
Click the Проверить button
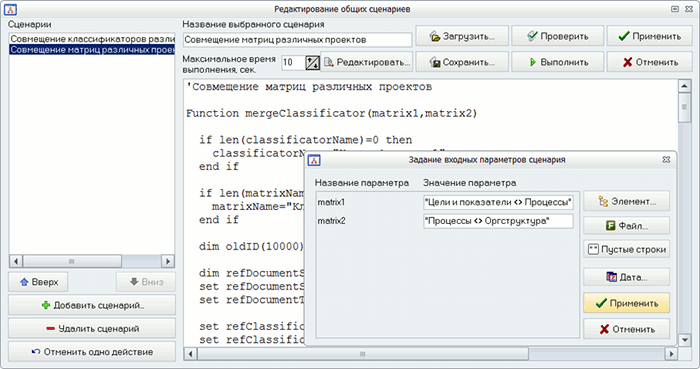[x=558, y=36]
